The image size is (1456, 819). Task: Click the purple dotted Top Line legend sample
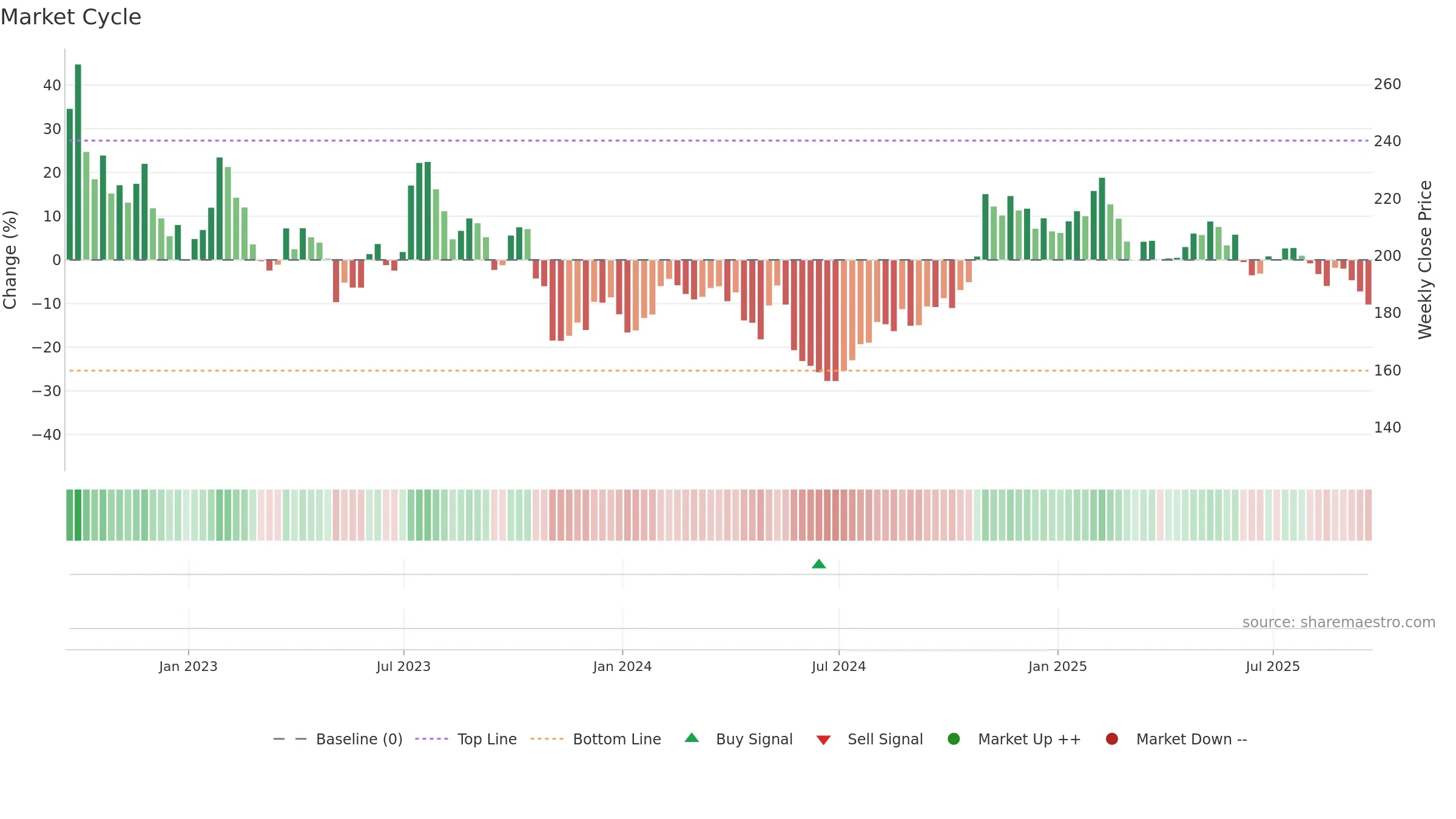tap(431, 739)
